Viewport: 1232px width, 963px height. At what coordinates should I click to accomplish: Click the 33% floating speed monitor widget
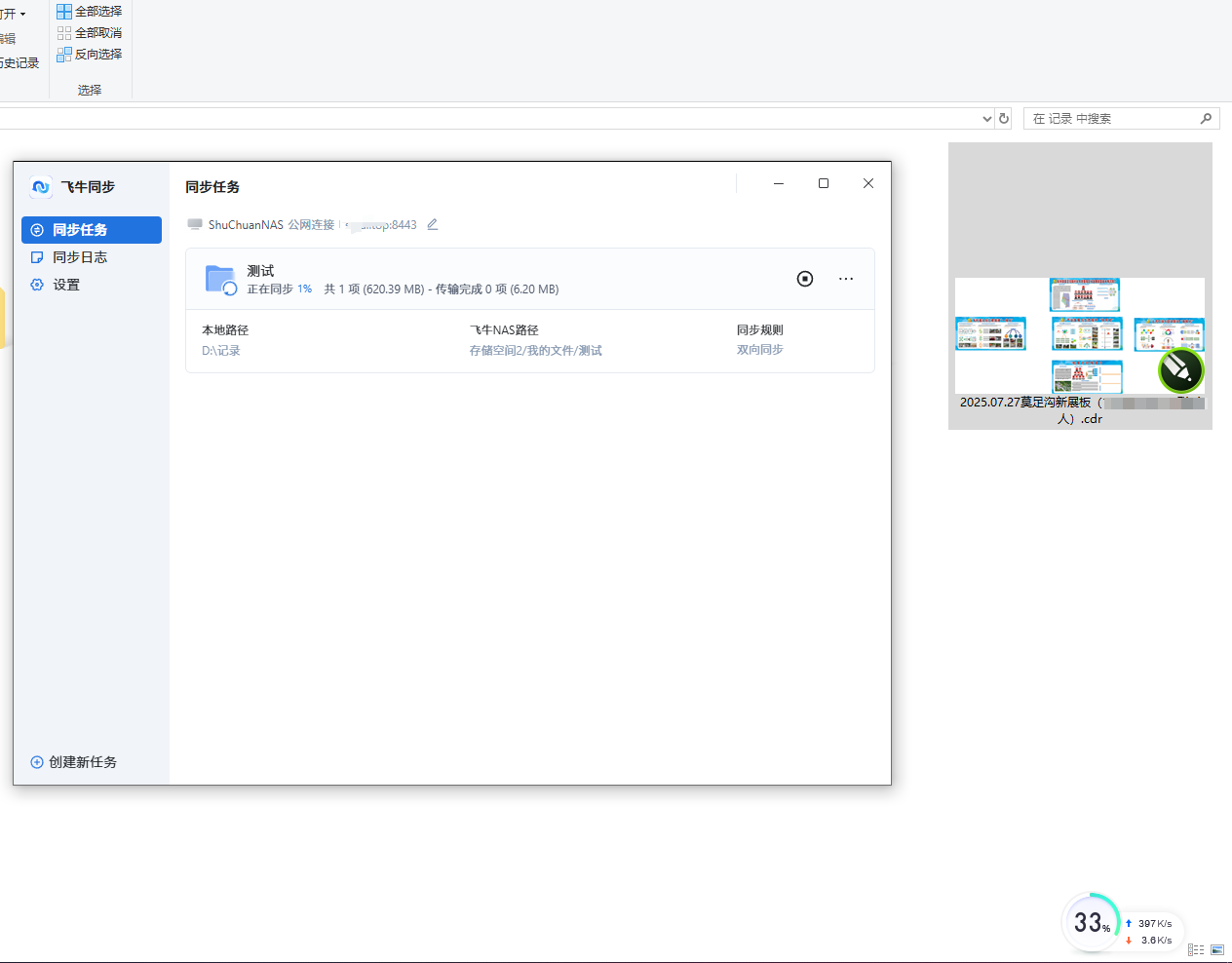pyautogui.click(x=1092, y=922)
